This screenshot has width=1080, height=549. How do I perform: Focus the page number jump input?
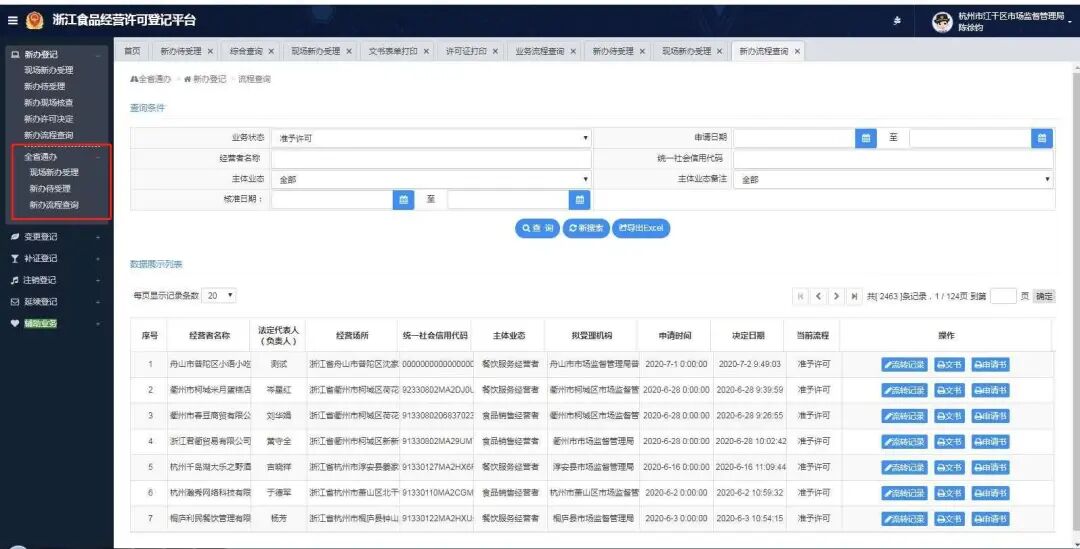coord(1003,296)
